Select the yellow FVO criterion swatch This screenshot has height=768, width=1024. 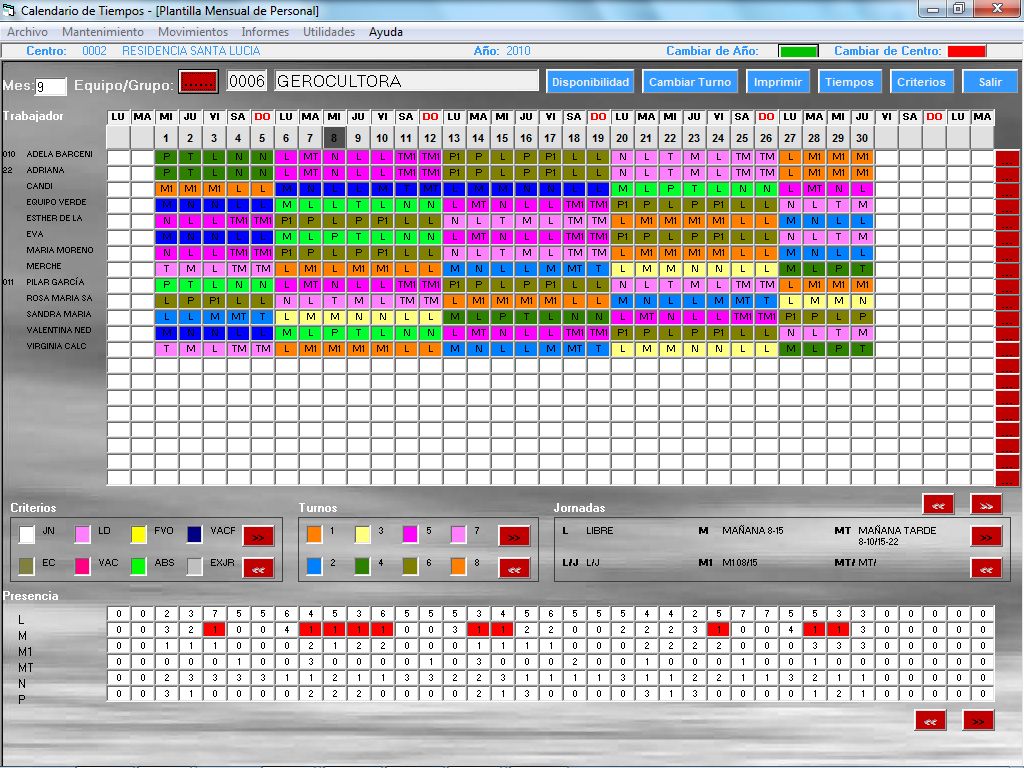pos(139,535)
